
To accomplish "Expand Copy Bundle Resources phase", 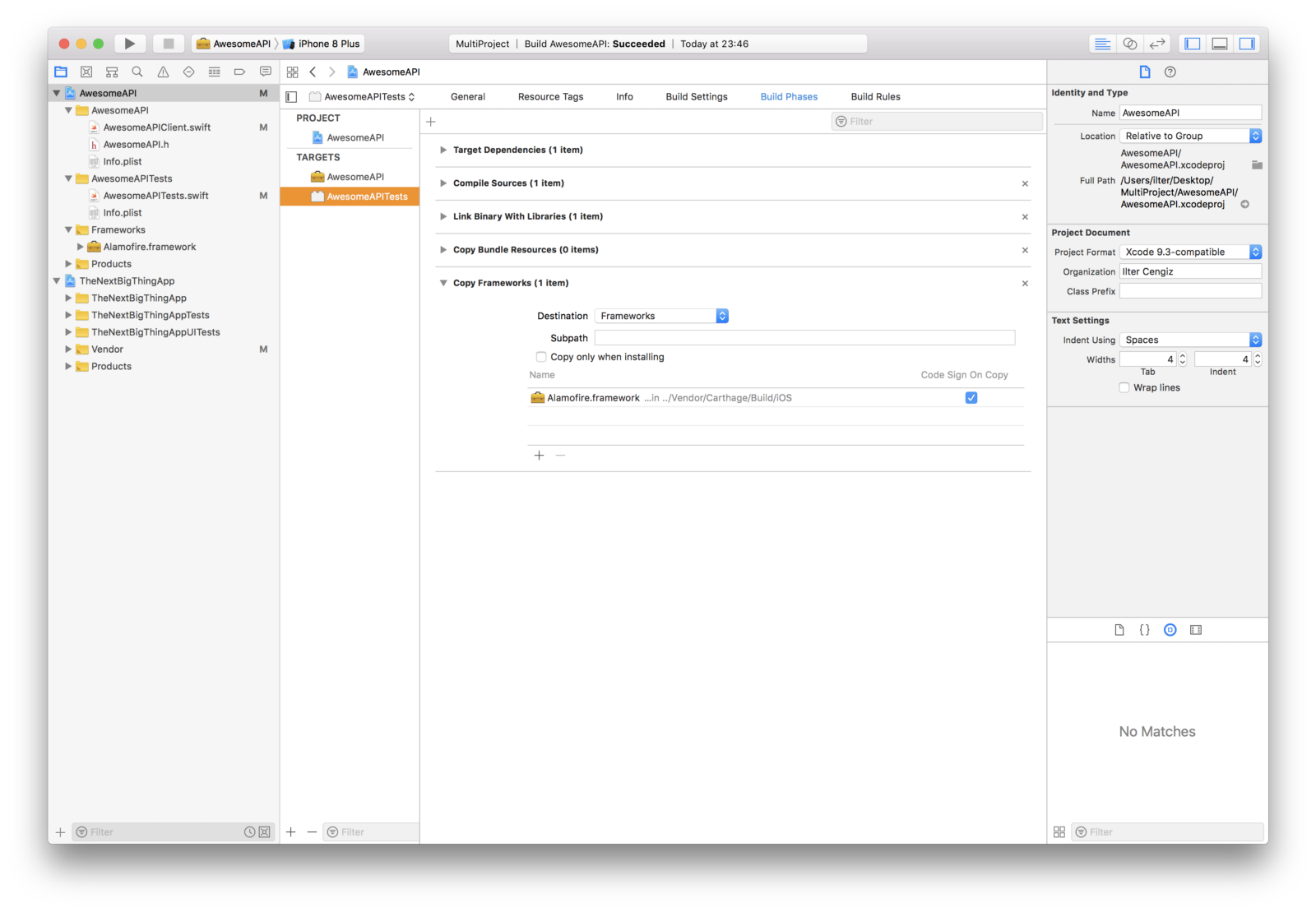I will pyautogui.click(x=443, y=250).
